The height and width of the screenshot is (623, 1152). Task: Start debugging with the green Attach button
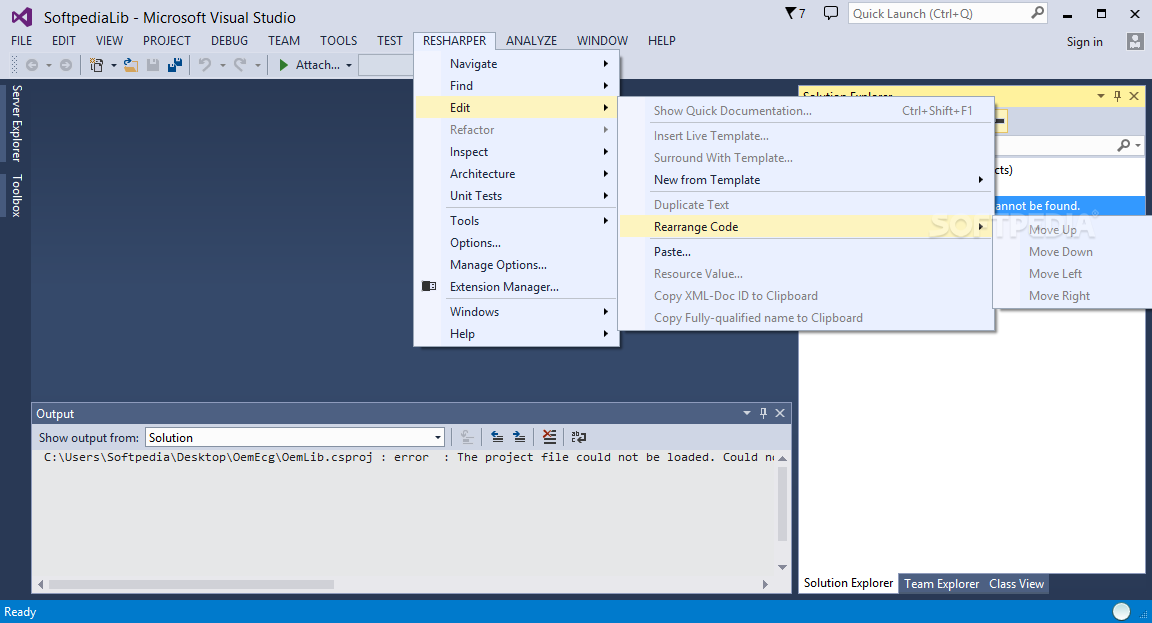[x=309, y=65]
